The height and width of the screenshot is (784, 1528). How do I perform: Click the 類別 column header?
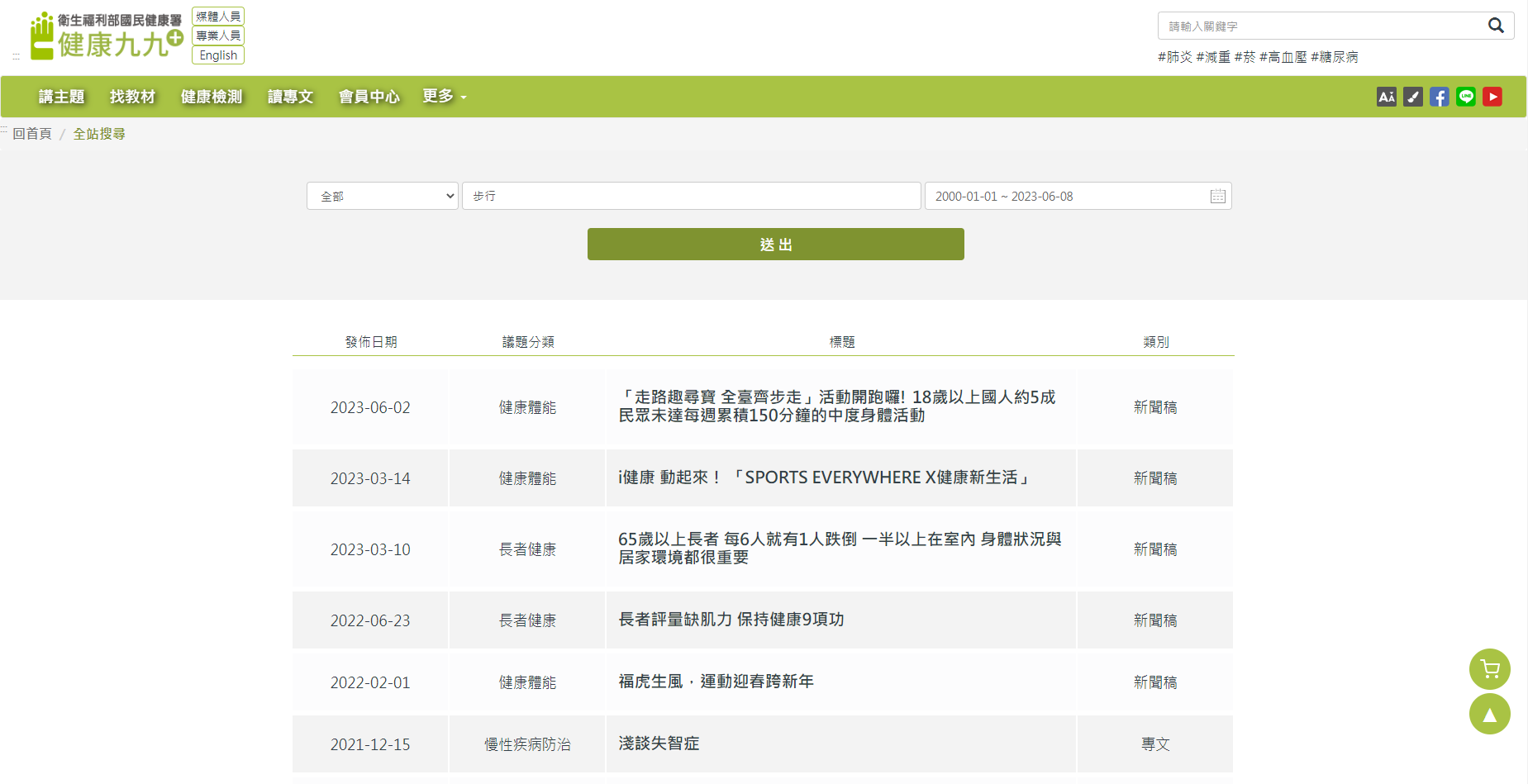1156,342
